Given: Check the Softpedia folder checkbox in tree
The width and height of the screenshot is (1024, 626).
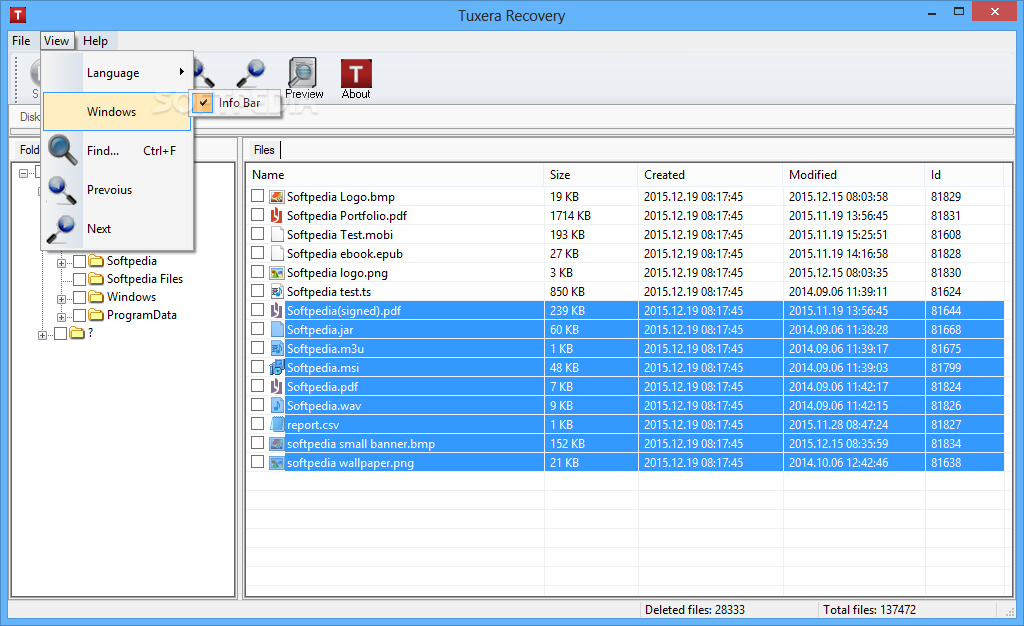Looking at the screenshot, I should point(80,261).
